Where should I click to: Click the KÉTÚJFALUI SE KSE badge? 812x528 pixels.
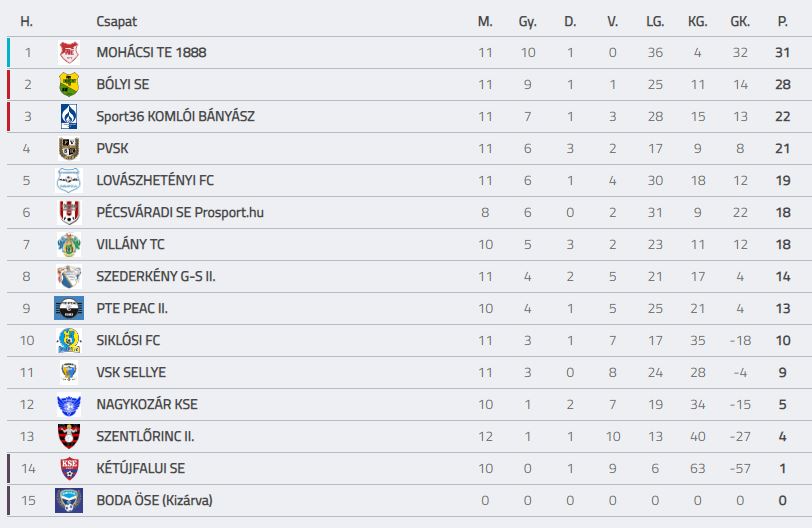[x=69, y=468]
